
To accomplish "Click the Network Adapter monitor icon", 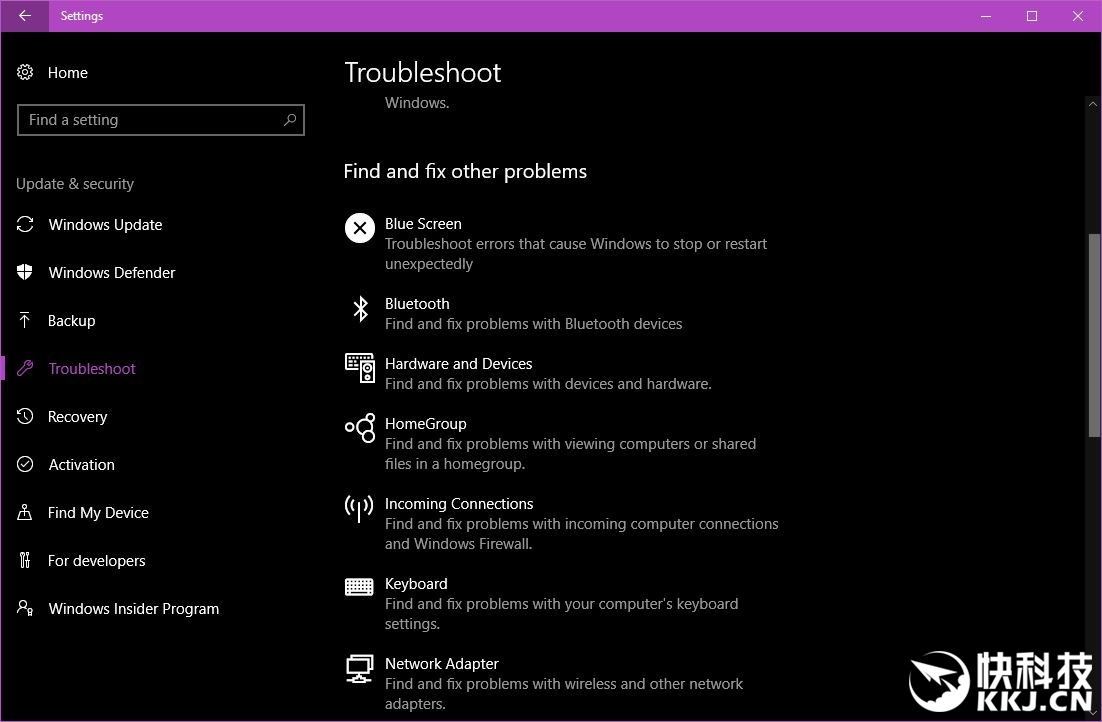I will click(x=359, y=668).
